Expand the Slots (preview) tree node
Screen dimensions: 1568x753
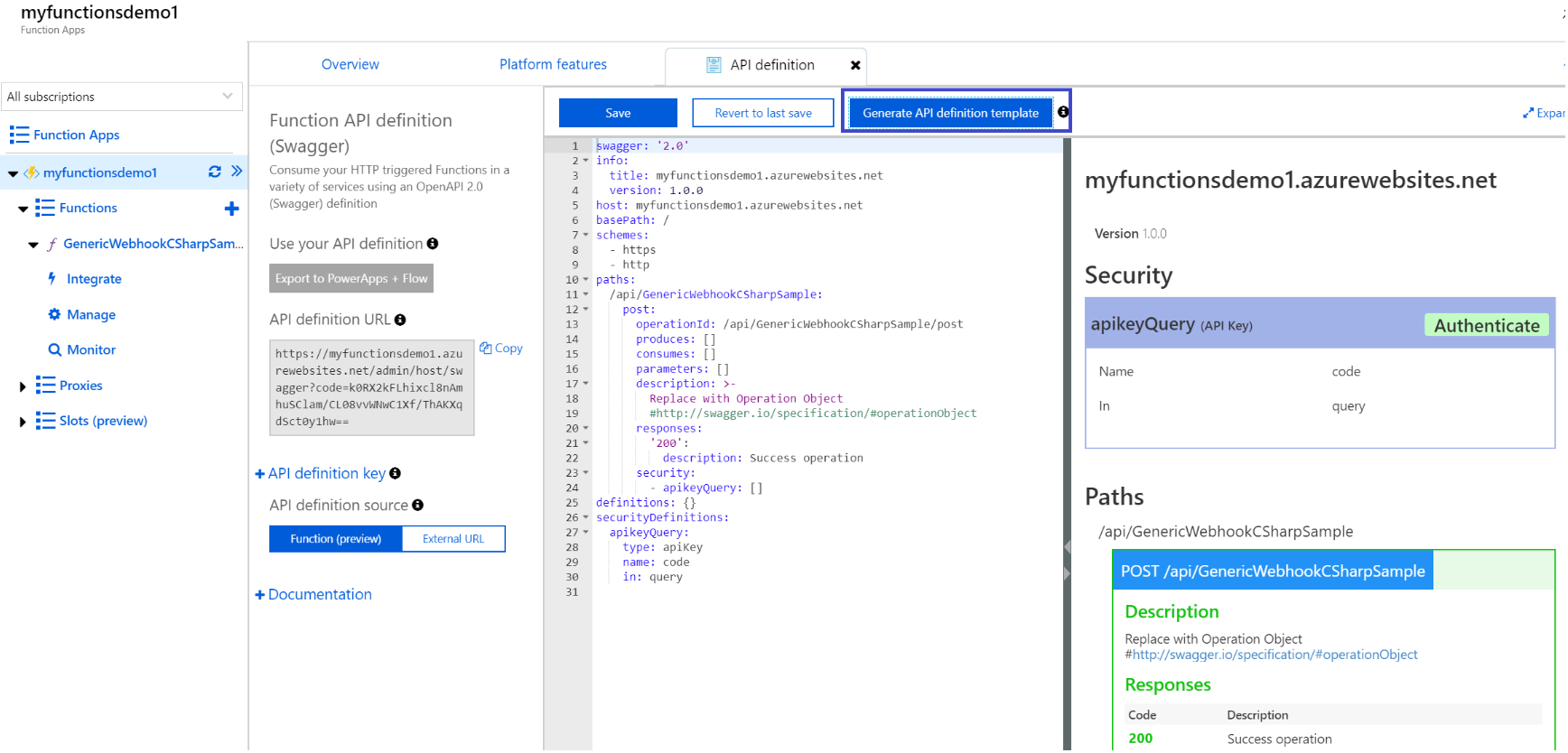[23, 422]
